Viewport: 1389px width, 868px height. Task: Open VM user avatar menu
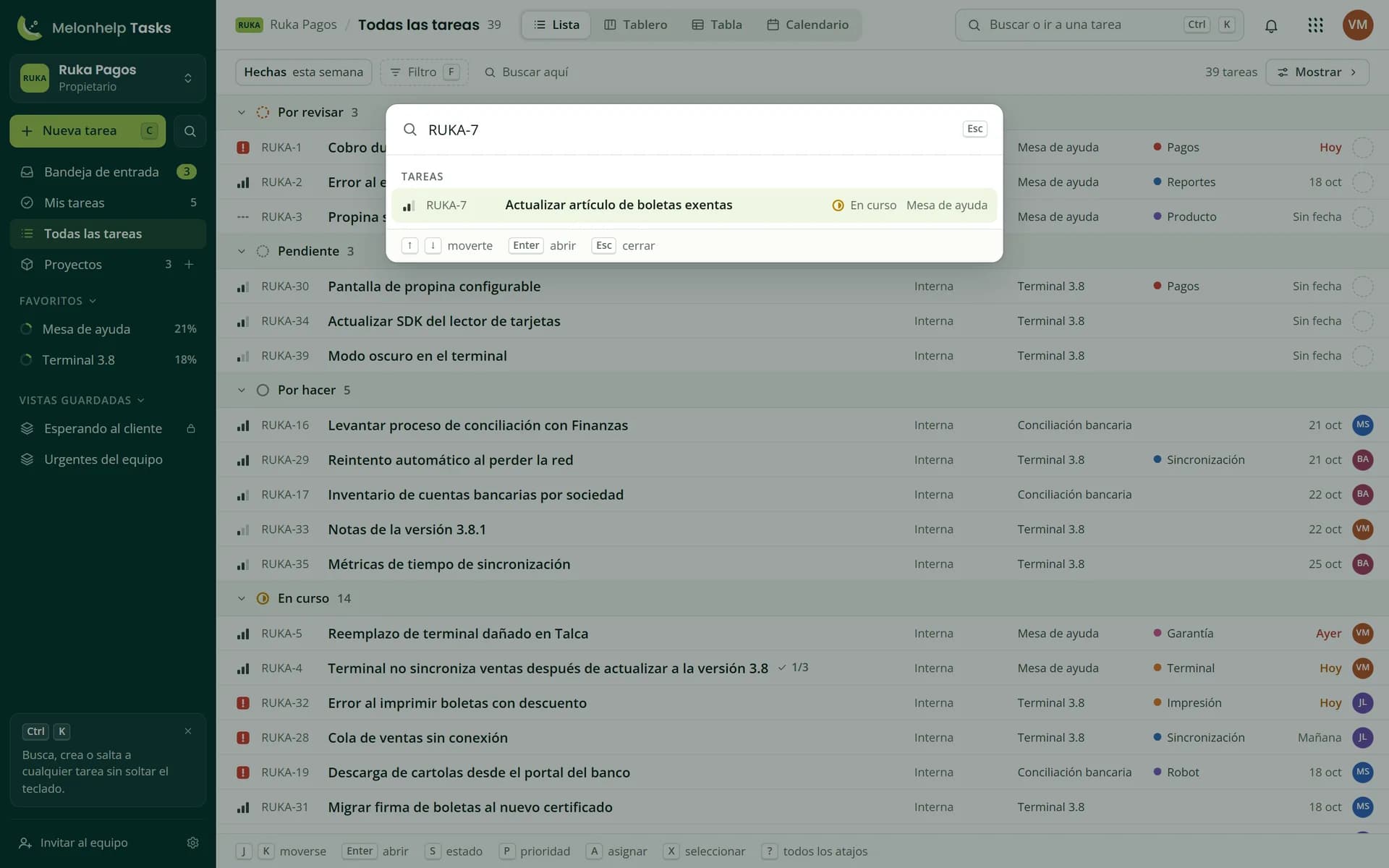pos(1358,25)
